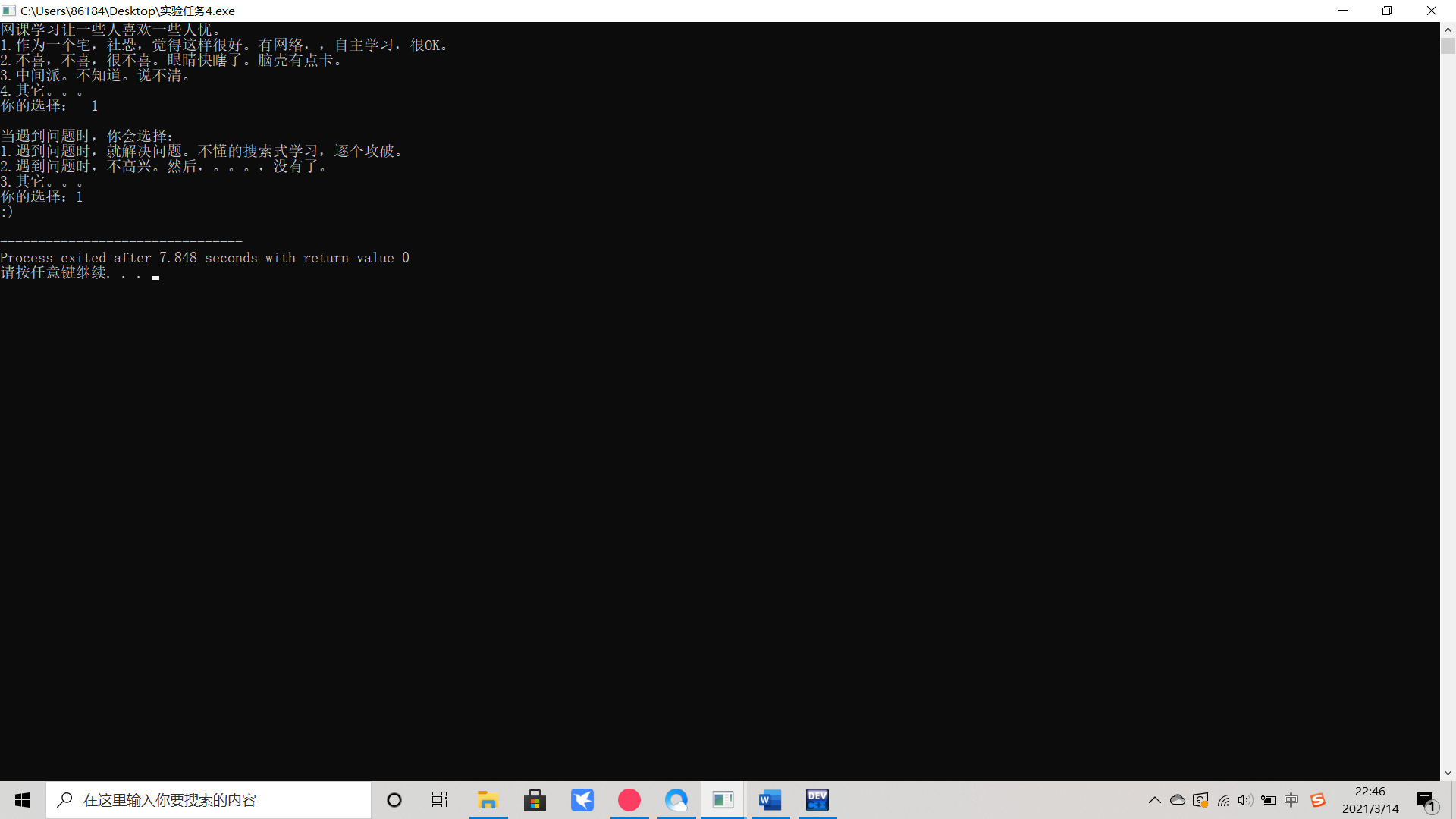Image resolution: width=1456 pixels, height=819 pixels.
Task: Open File Explorer from taskbar
Action: (488, 800)
